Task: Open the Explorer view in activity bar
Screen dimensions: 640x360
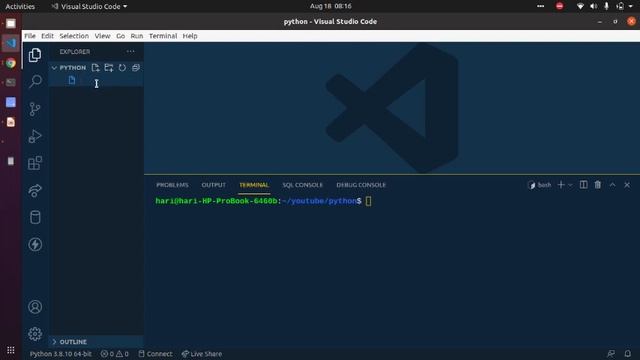Action: coord(35,55)
